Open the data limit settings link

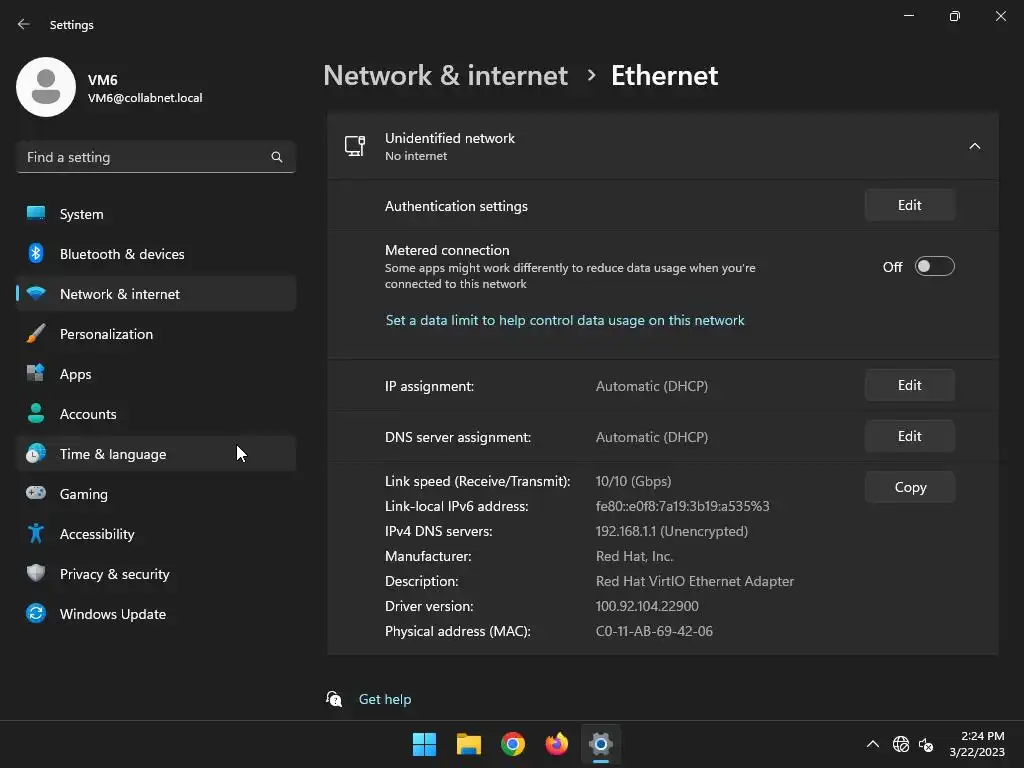pyautogui.click(x=565, y=321)
